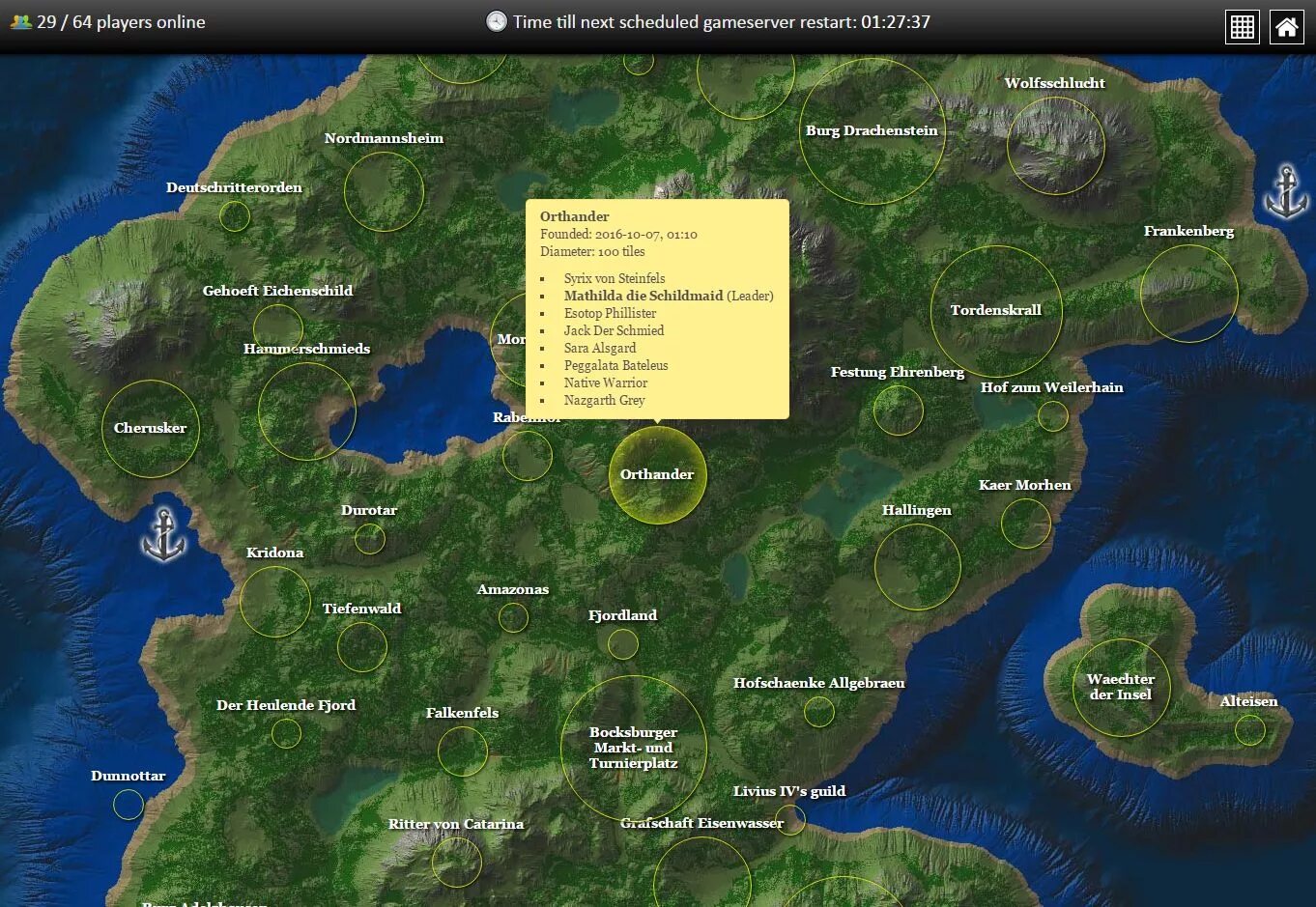Click the restart timer clock icon
This screenshot has width=1316, height=907.
[x=496, y=21]
